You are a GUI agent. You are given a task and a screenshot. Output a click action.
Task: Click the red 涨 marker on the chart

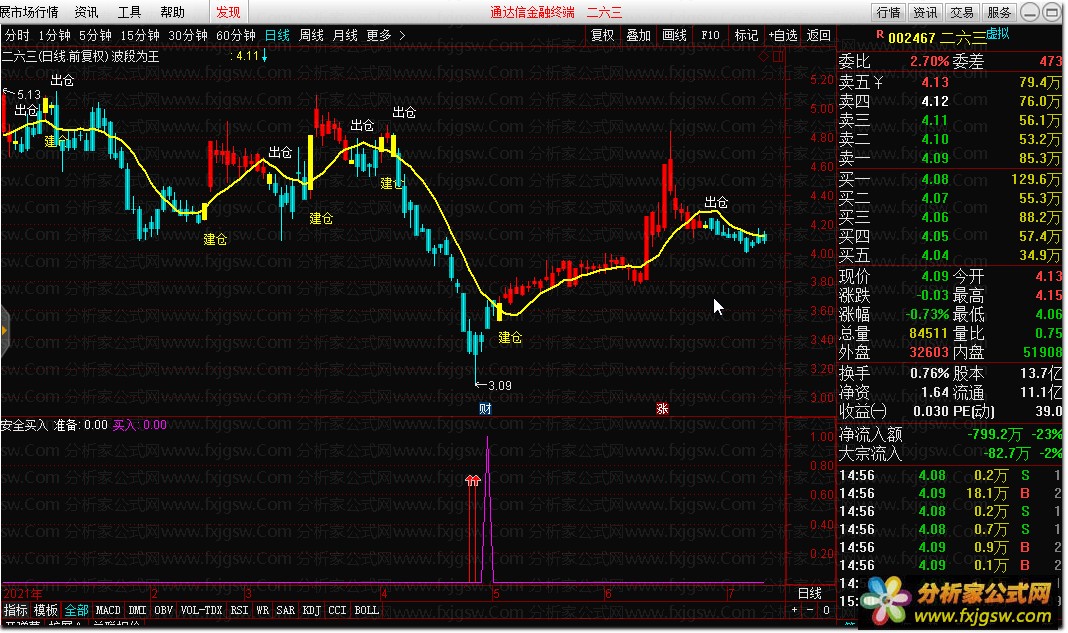pos(661,408)
